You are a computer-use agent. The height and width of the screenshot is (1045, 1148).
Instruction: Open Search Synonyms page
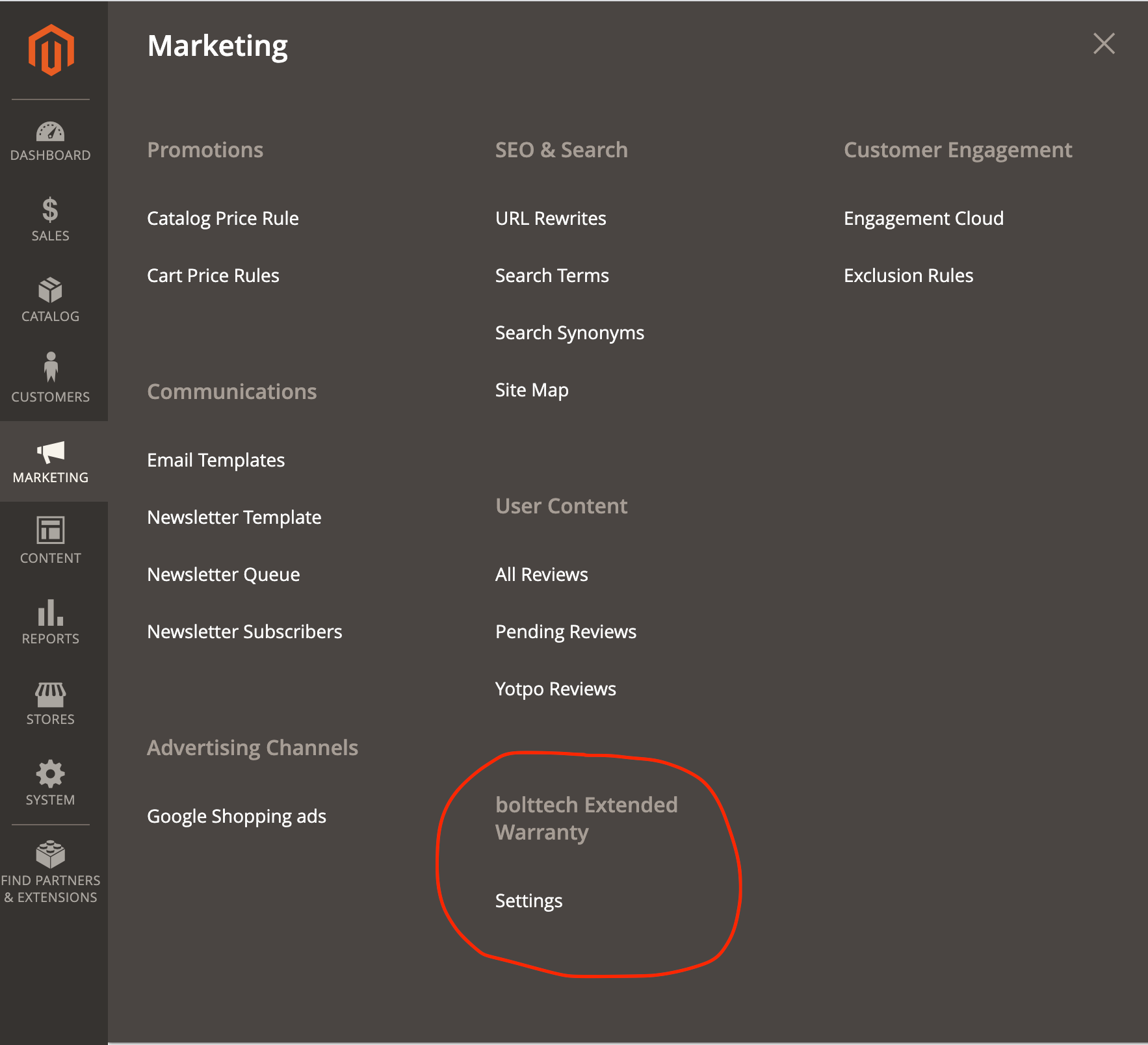(569, 333)
